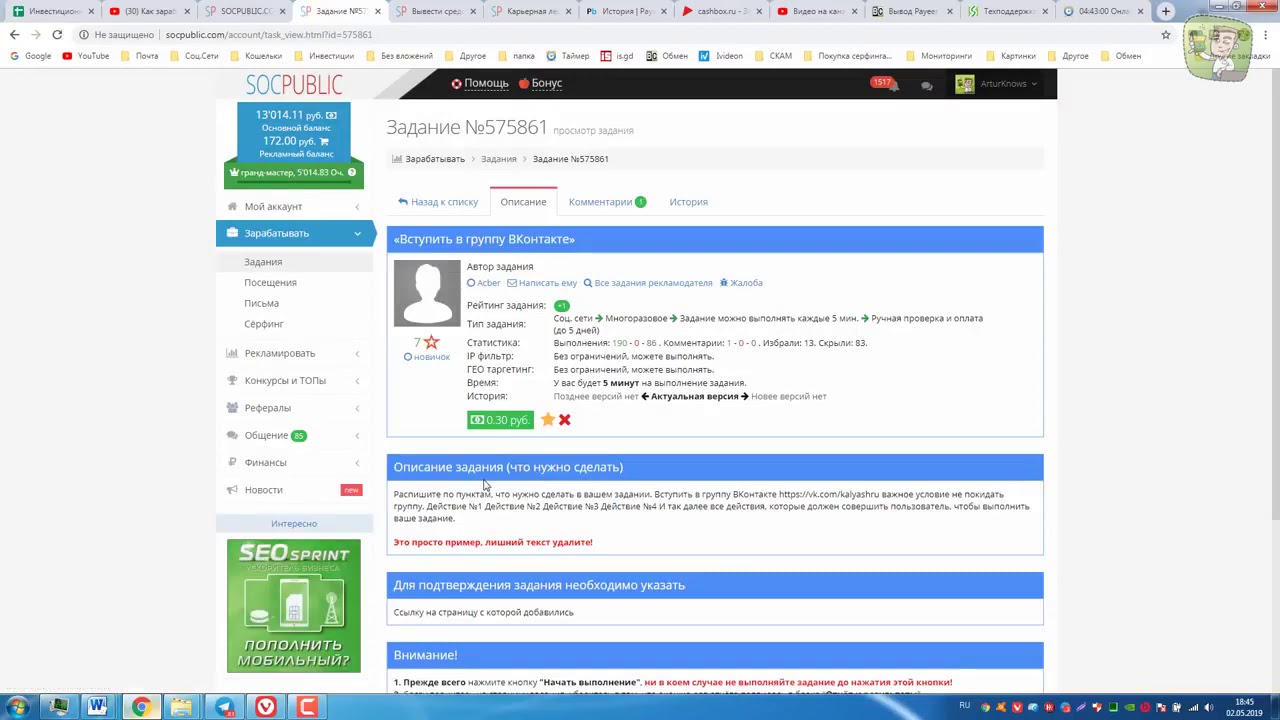
Task: Click the Chrome back arrow
Action: [14, 34]
